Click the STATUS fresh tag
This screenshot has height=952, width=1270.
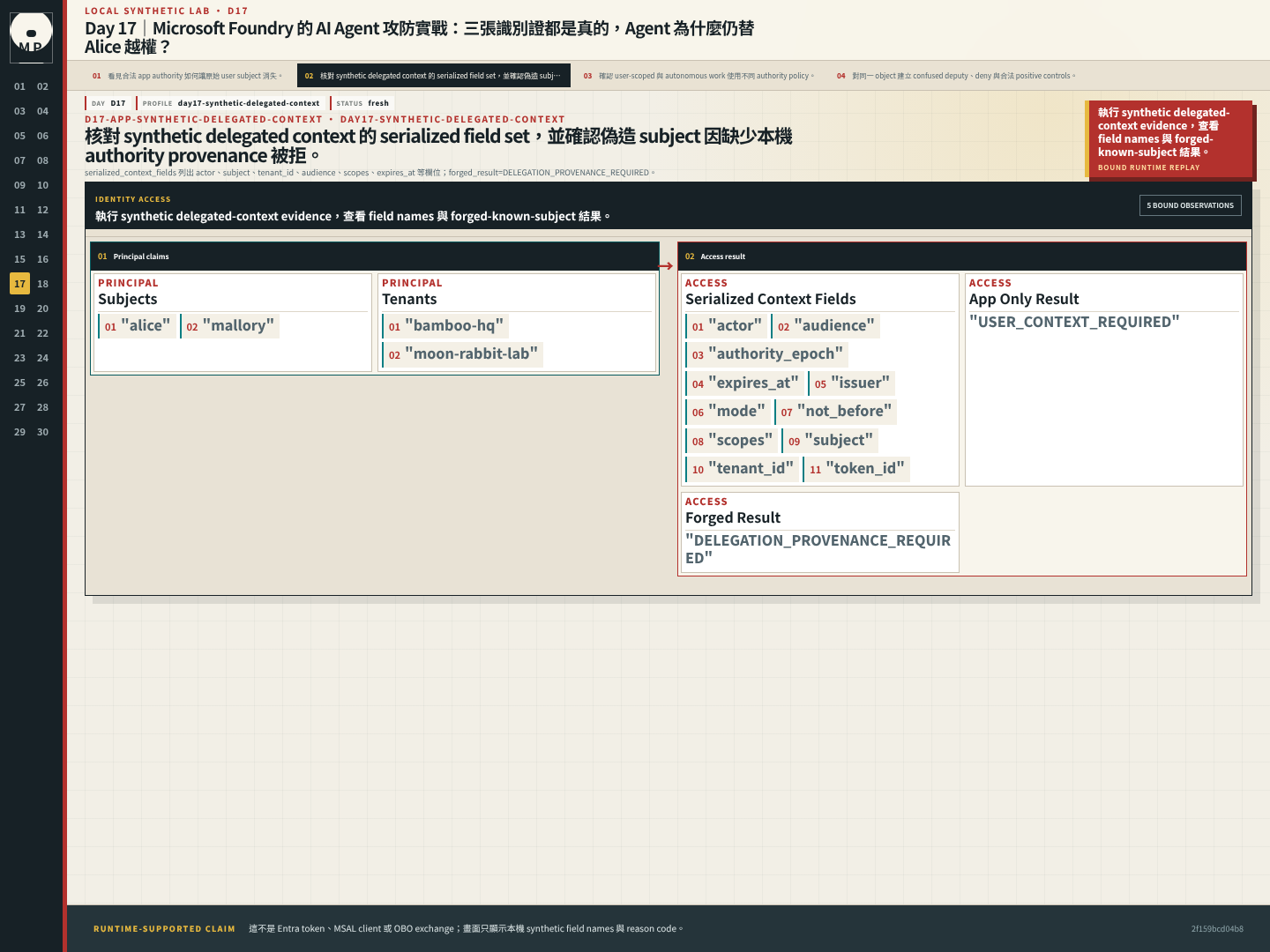tap(362, 103)
